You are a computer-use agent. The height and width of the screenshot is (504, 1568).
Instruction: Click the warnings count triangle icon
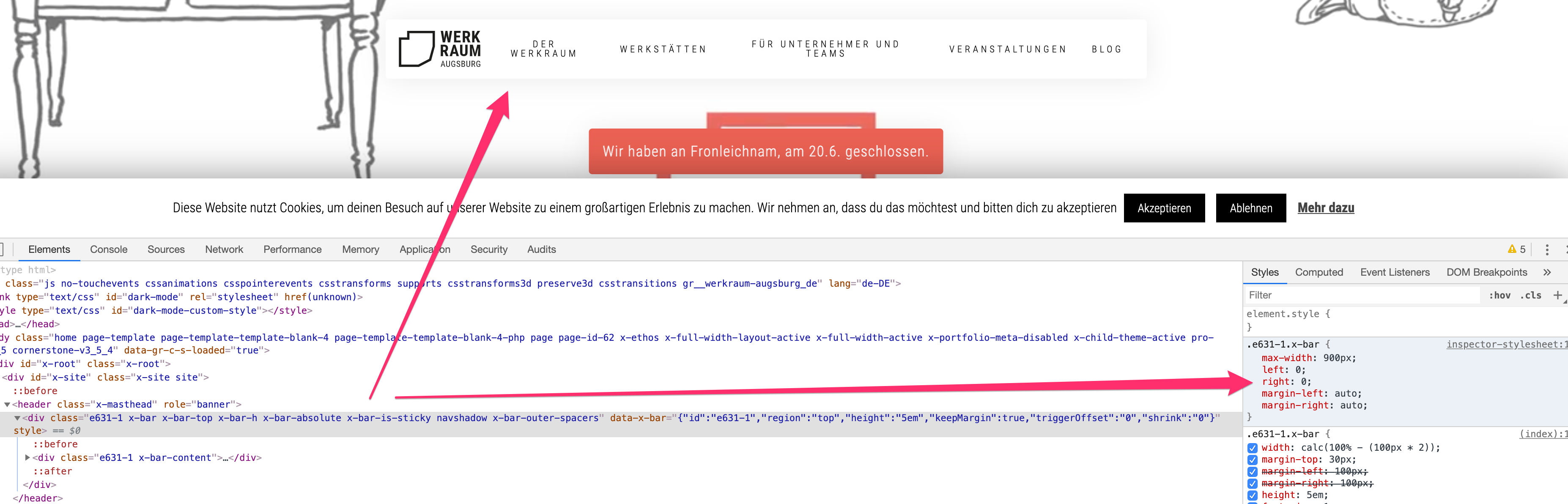pos(1512,249)
